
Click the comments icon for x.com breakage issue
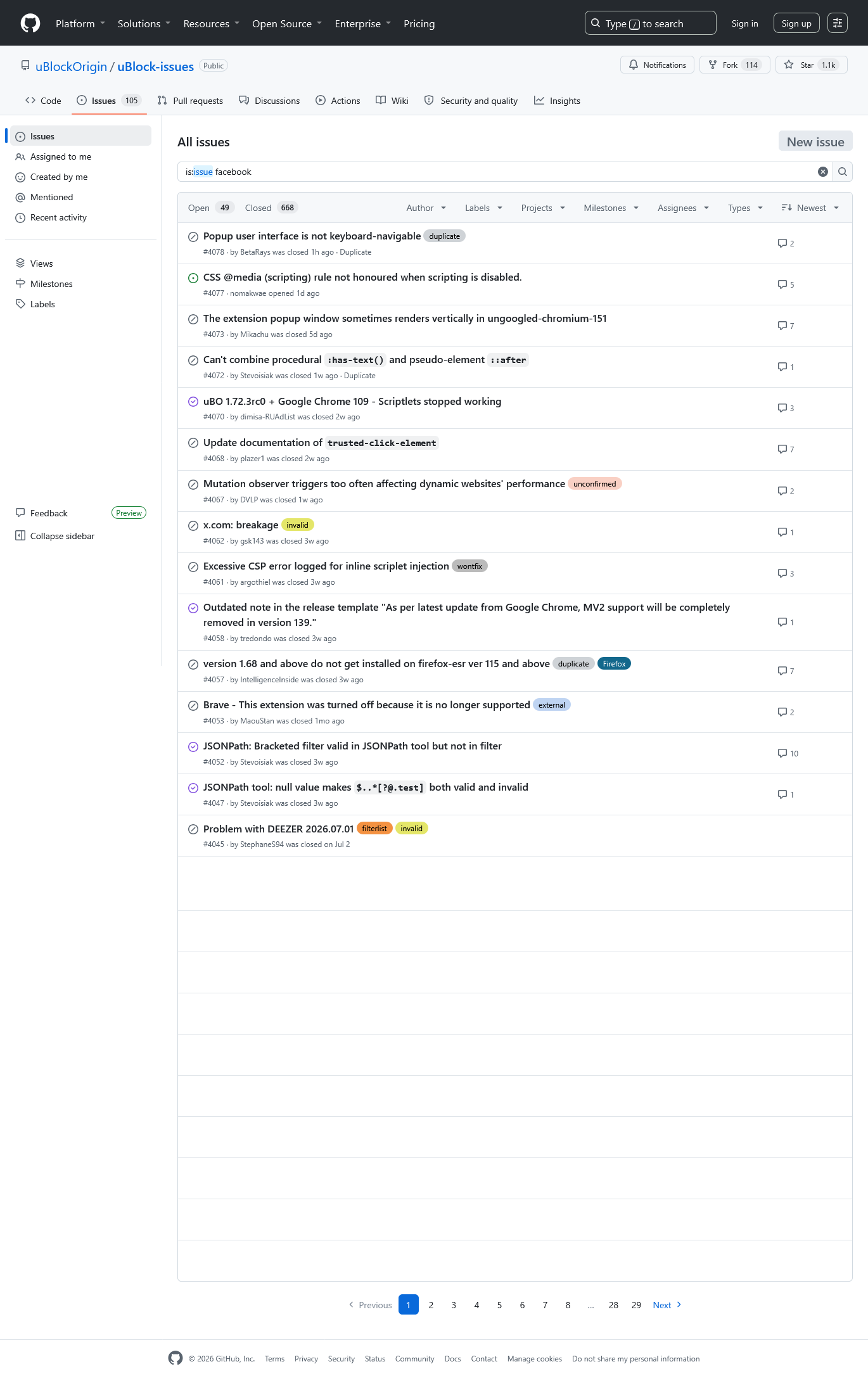[x=782, y=532]
